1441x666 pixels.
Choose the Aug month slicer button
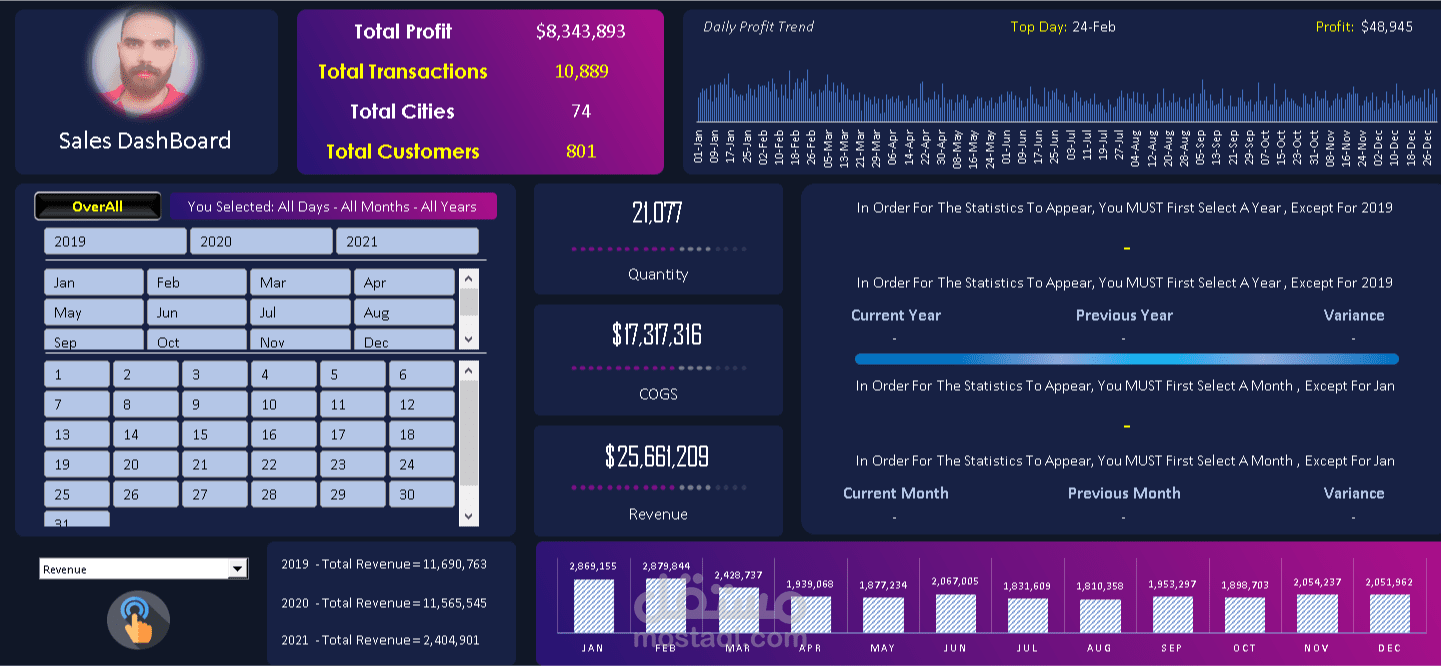tap(404, 312)
